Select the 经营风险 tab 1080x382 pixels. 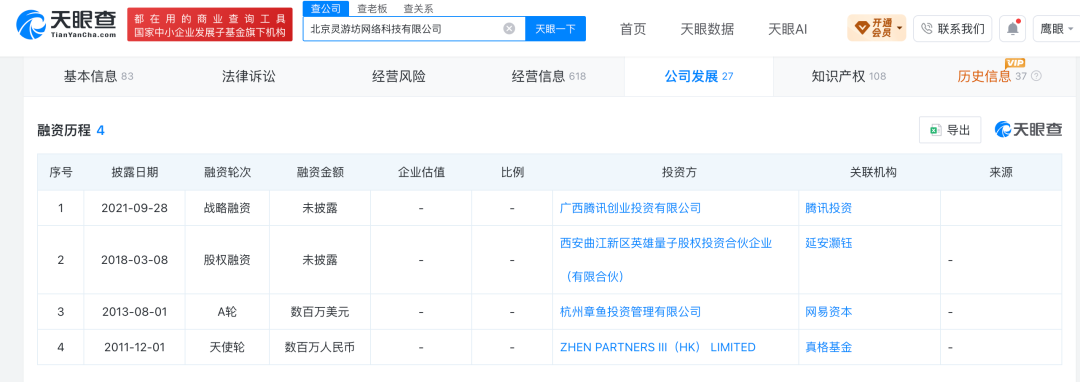(399, 76)
